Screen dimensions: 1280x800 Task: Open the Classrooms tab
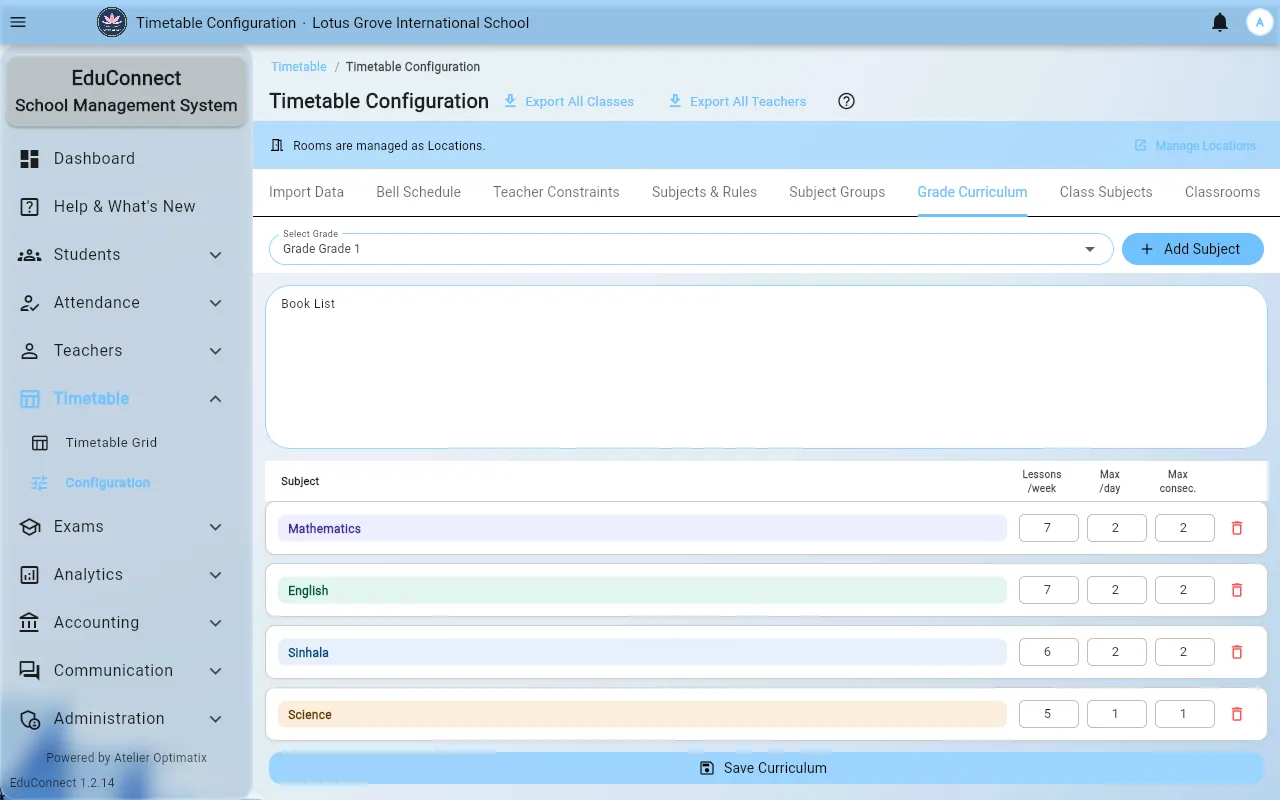[x=1222, y=192]
